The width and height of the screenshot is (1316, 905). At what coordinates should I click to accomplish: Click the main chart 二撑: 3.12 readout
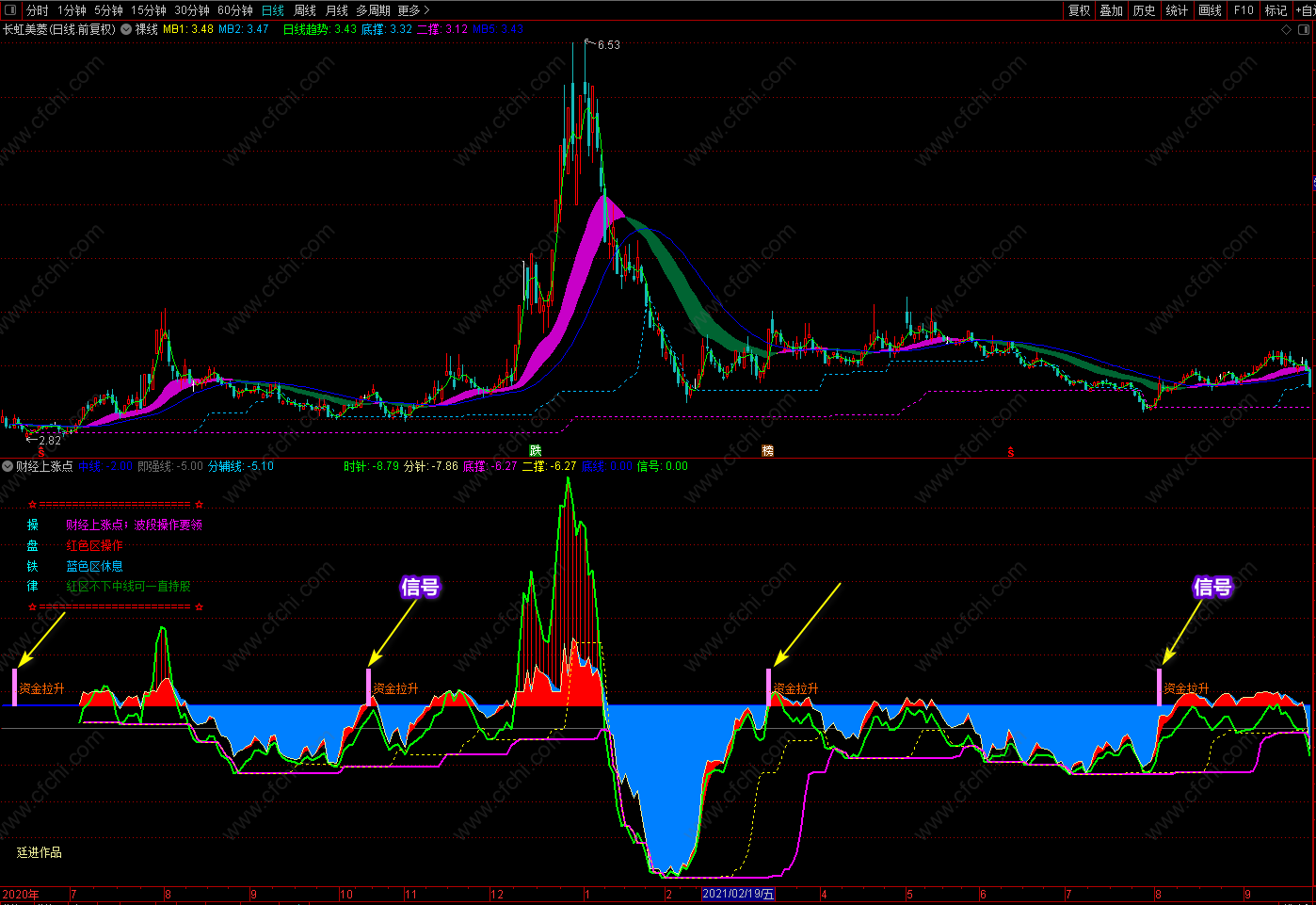(x=442, y=29)
